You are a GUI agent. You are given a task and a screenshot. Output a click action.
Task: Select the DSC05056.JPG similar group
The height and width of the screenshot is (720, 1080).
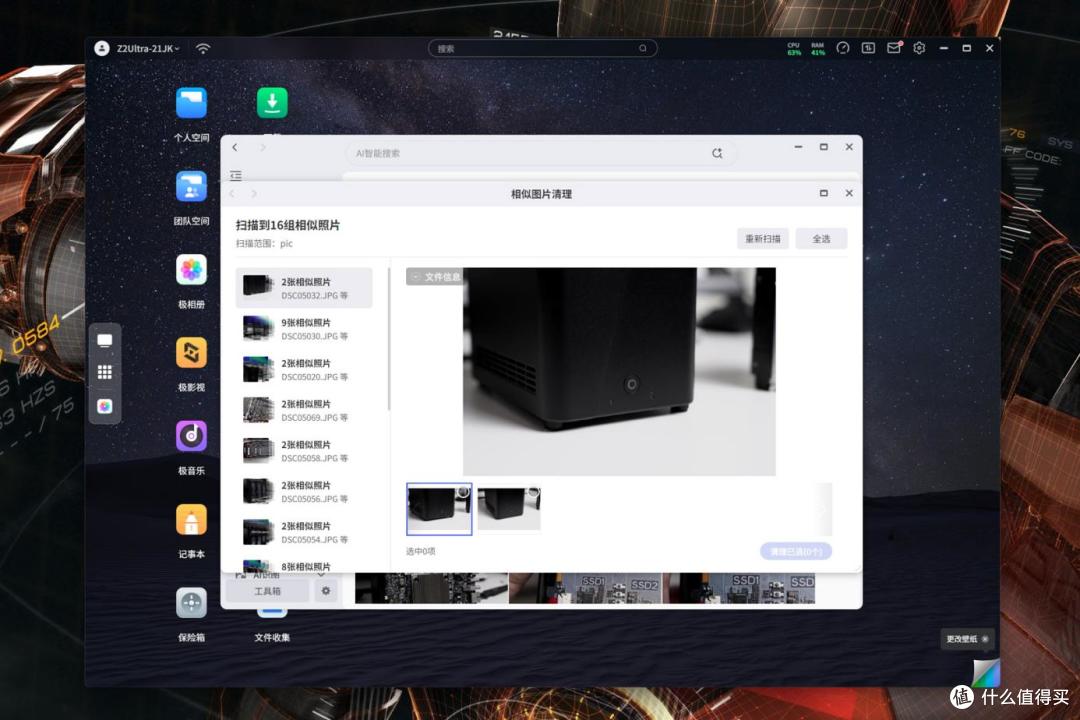[304, 491]
